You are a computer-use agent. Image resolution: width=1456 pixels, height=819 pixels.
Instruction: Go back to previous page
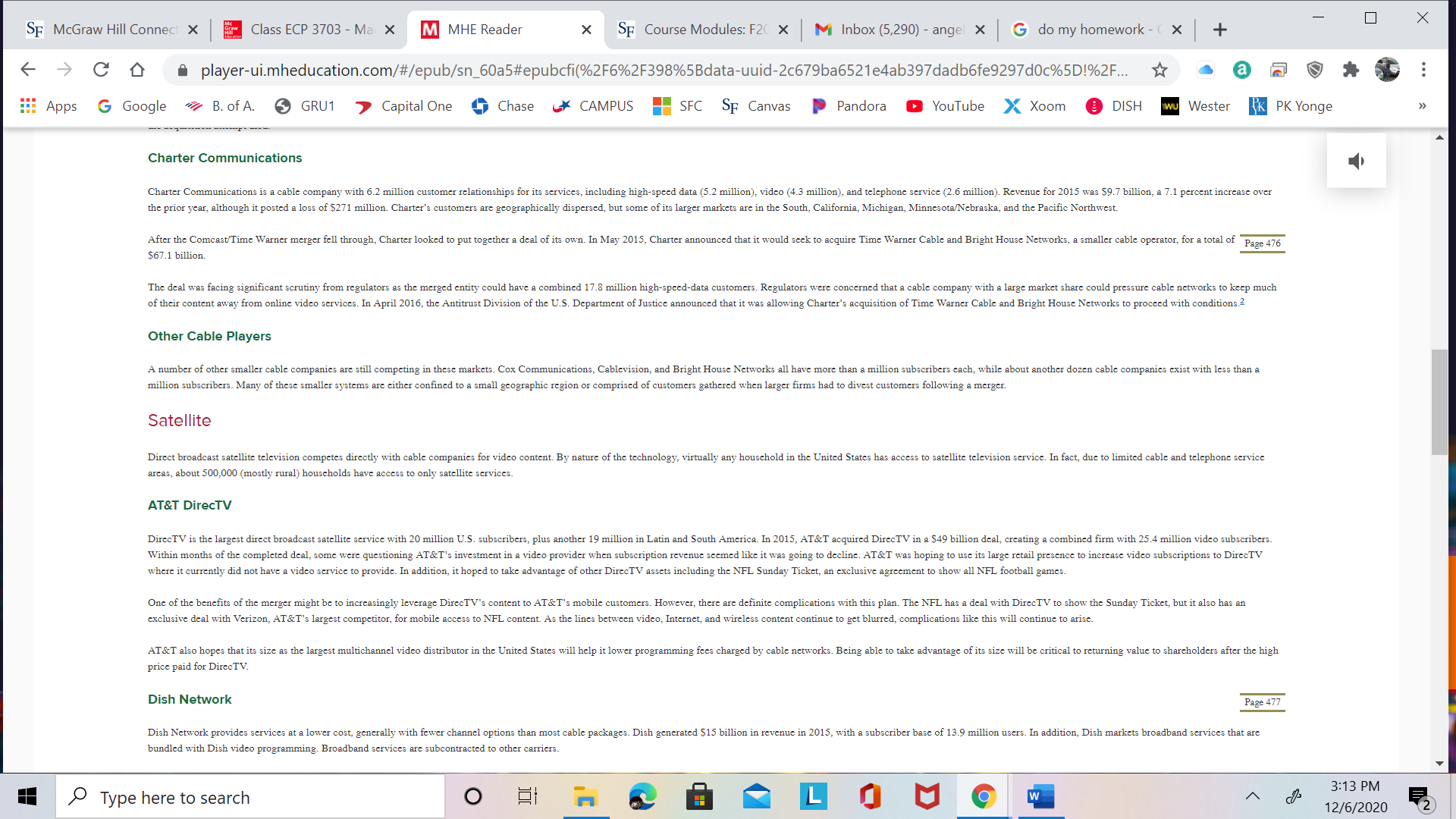(28, 70)
